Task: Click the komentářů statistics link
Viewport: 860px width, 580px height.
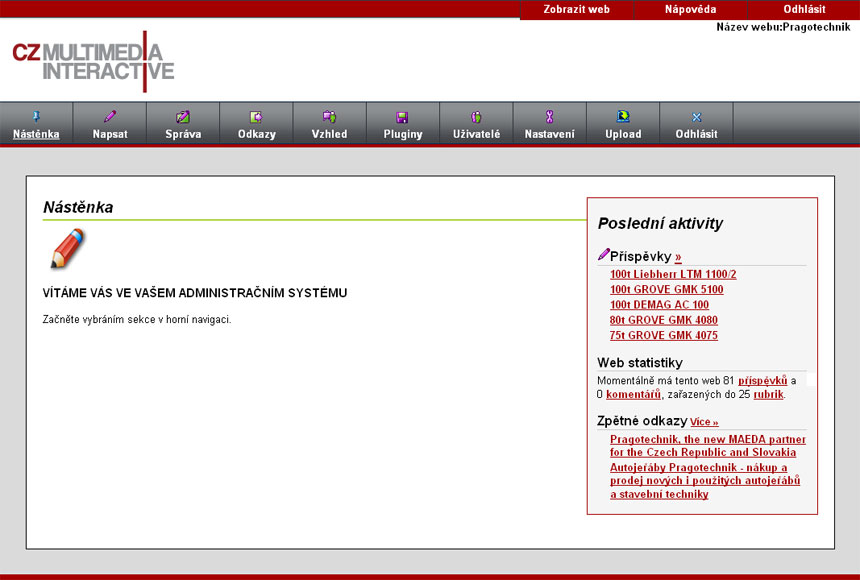Action: (633, 395)
